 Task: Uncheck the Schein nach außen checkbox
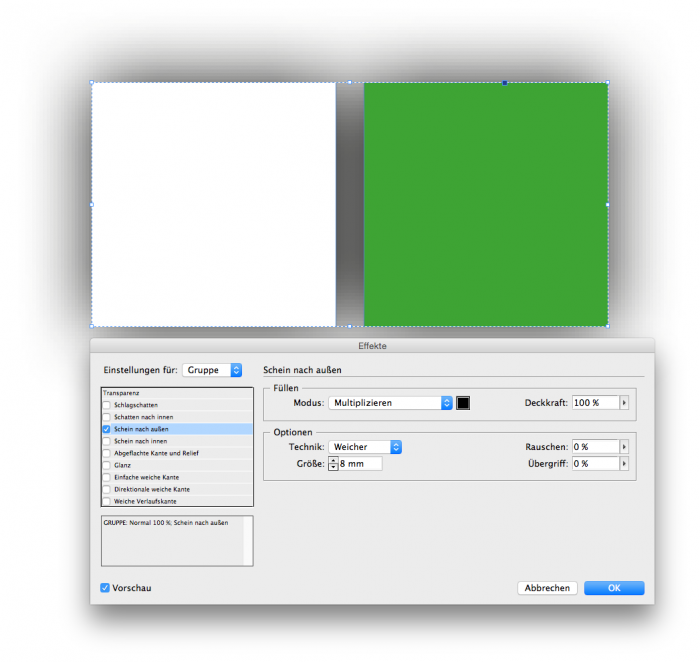click(106, 429)
